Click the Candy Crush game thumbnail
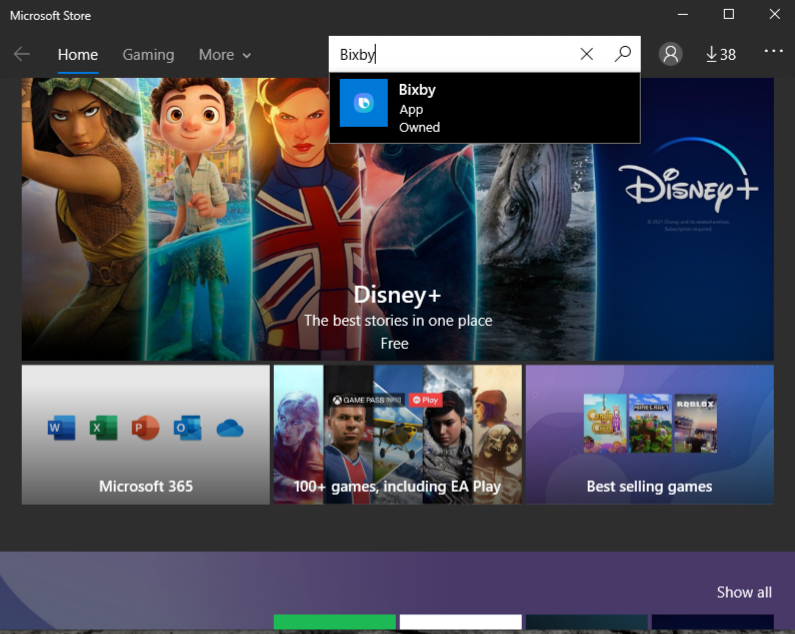 tap(605, 424)
